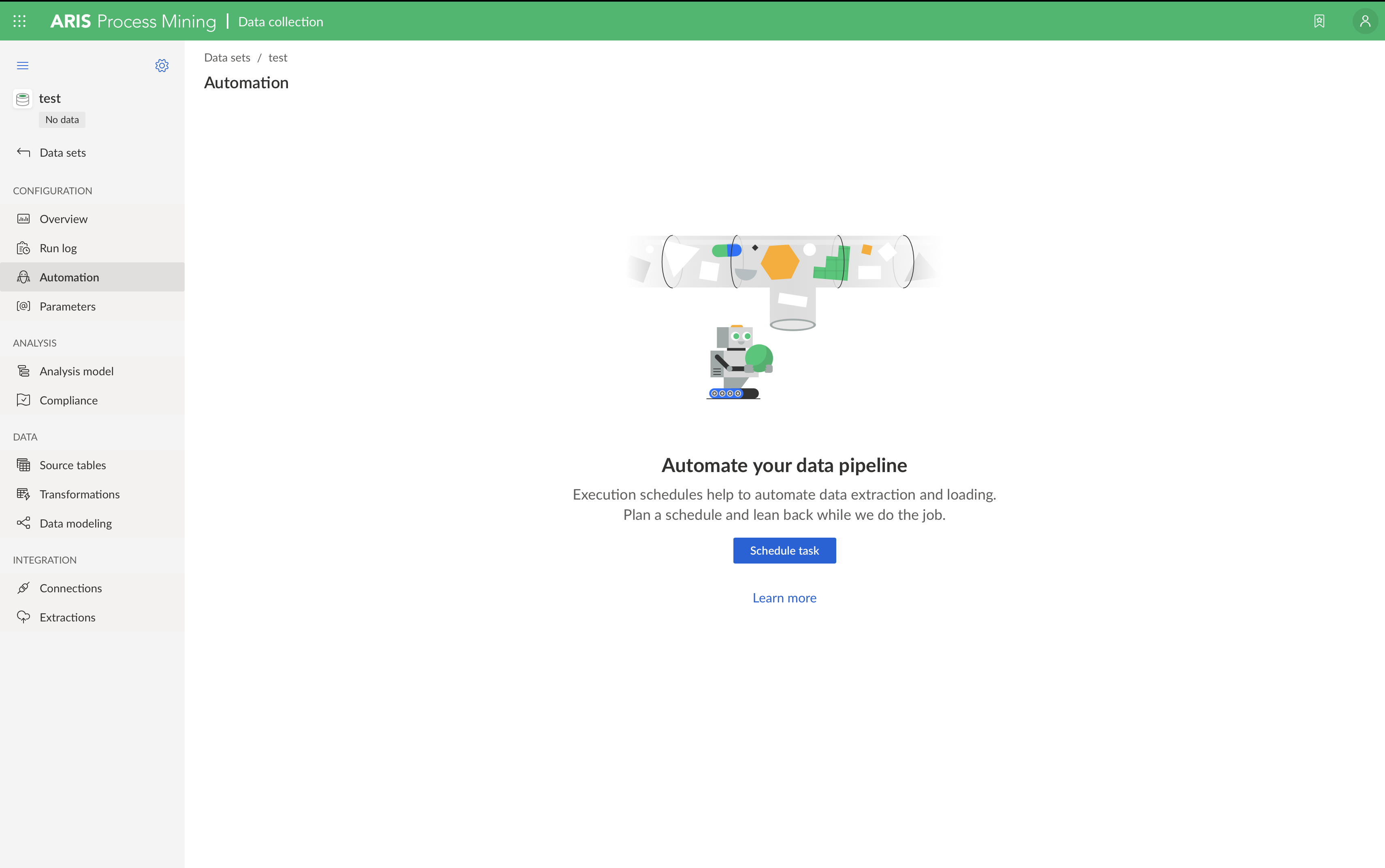
Task: Click the test data set name
Action: (x=50, y=99)
